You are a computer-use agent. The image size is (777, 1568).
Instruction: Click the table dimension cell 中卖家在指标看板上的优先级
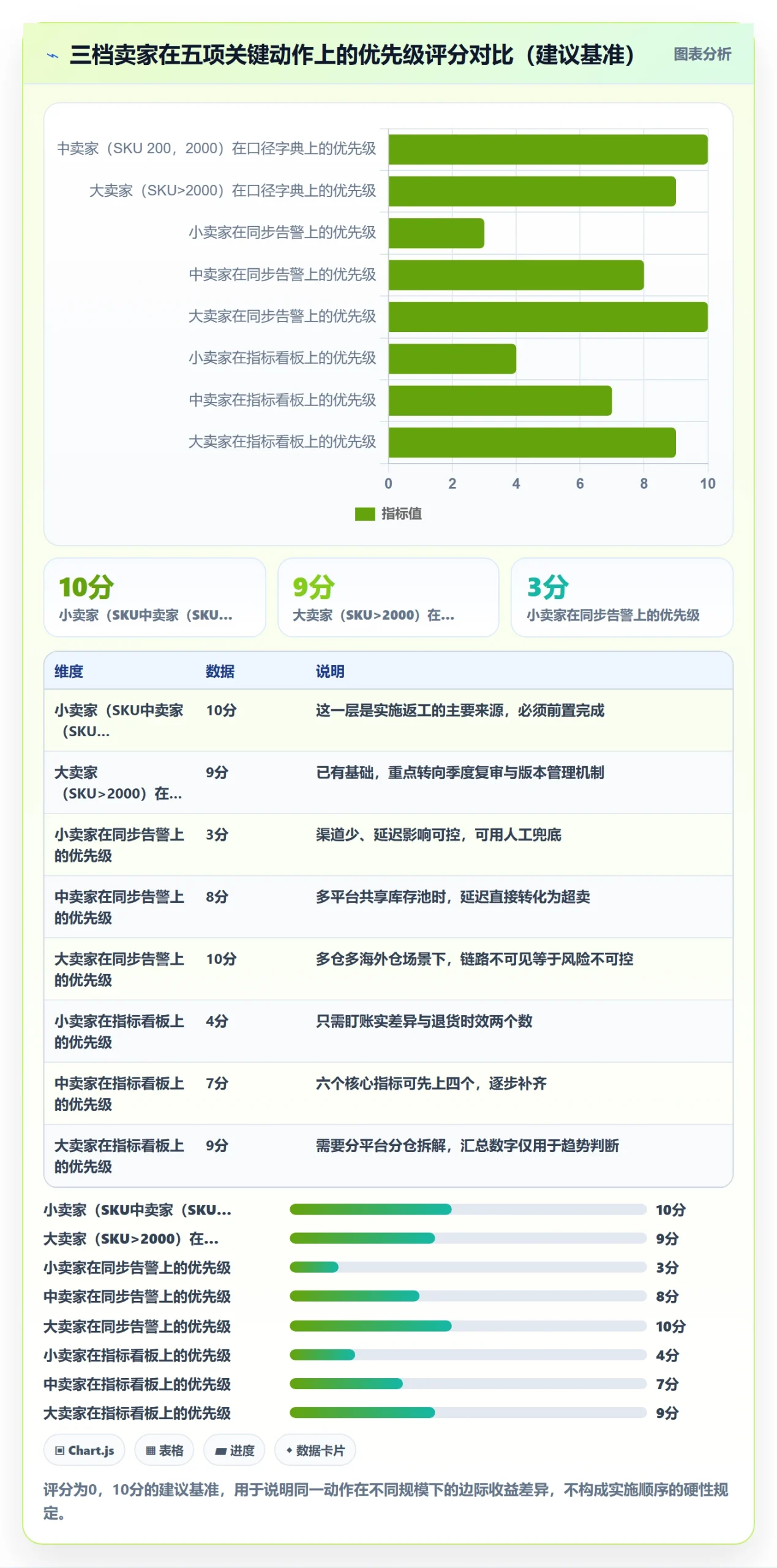(x=119, y=1094)
